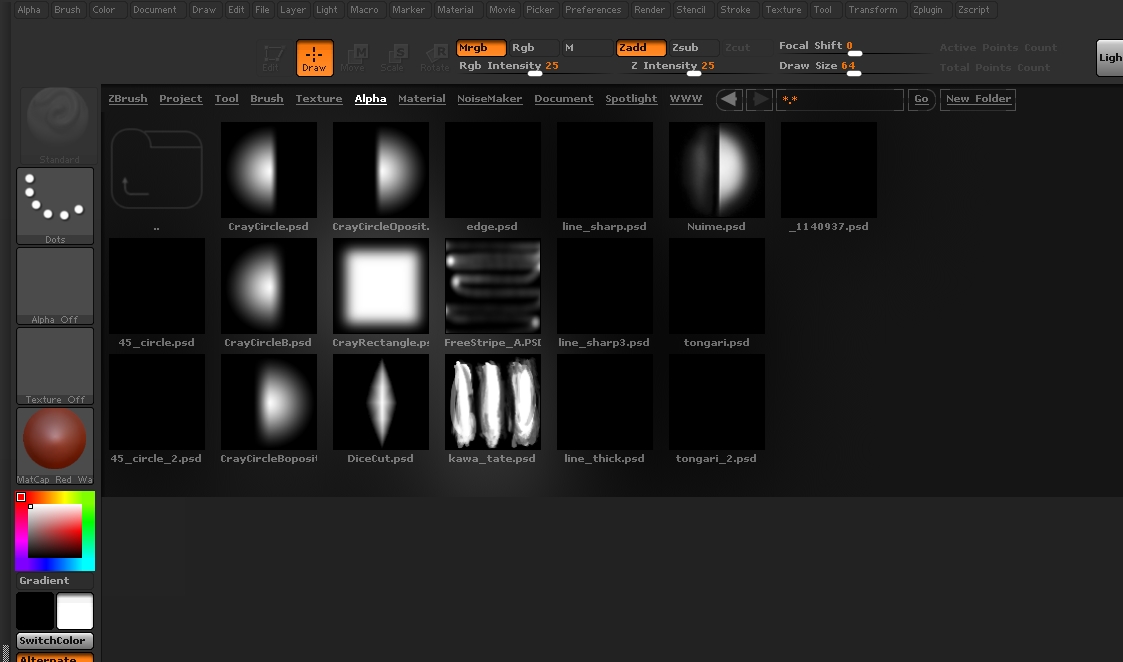Toggle the Mrgb paint mode

click(480, 47)
